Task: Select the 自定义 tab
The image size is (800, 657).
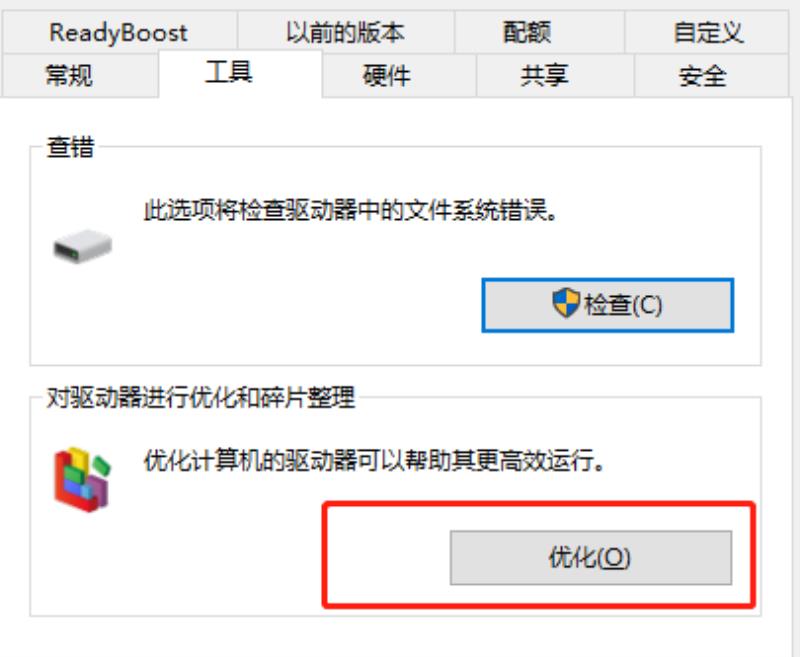Action: click(707, 32)
